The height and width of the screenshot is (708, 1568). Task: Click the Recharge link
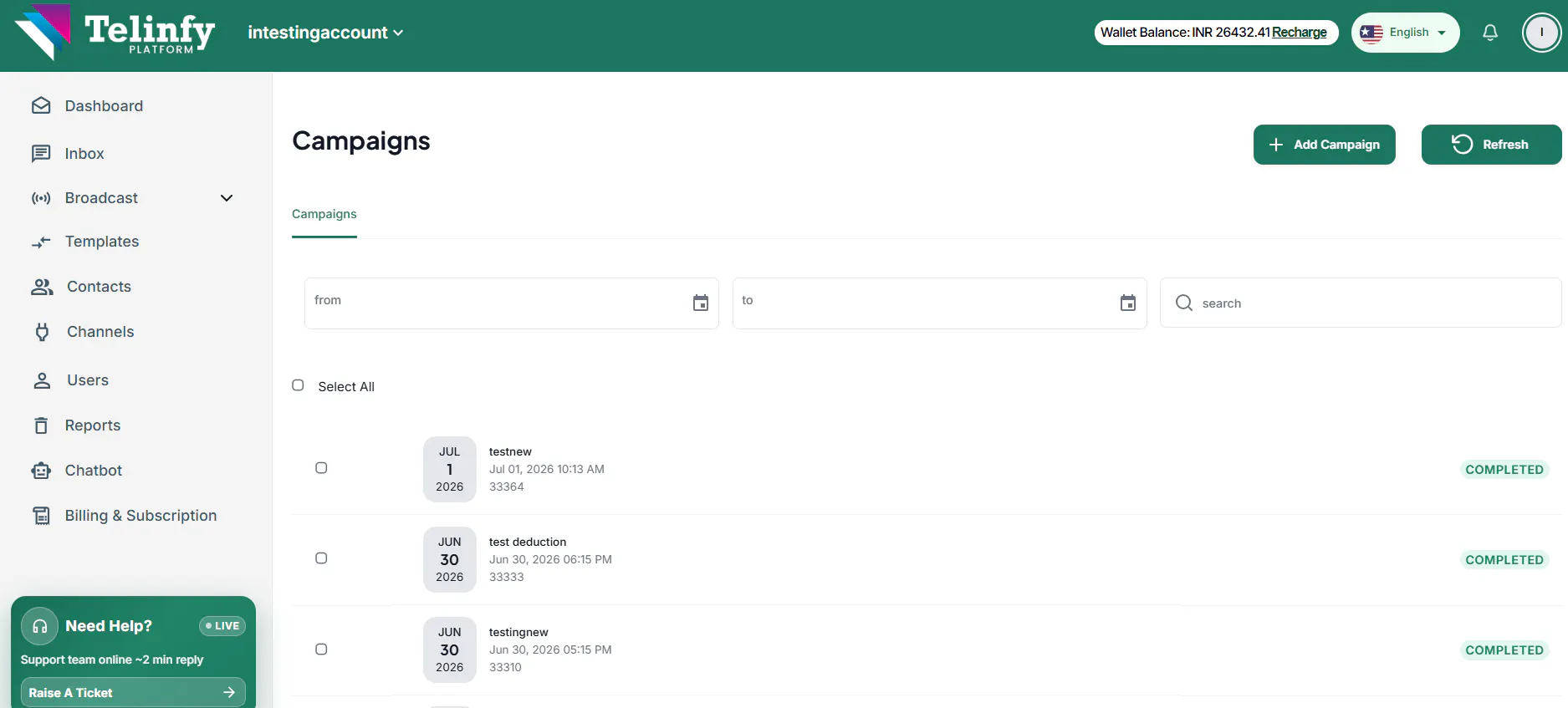[1299, 33]
